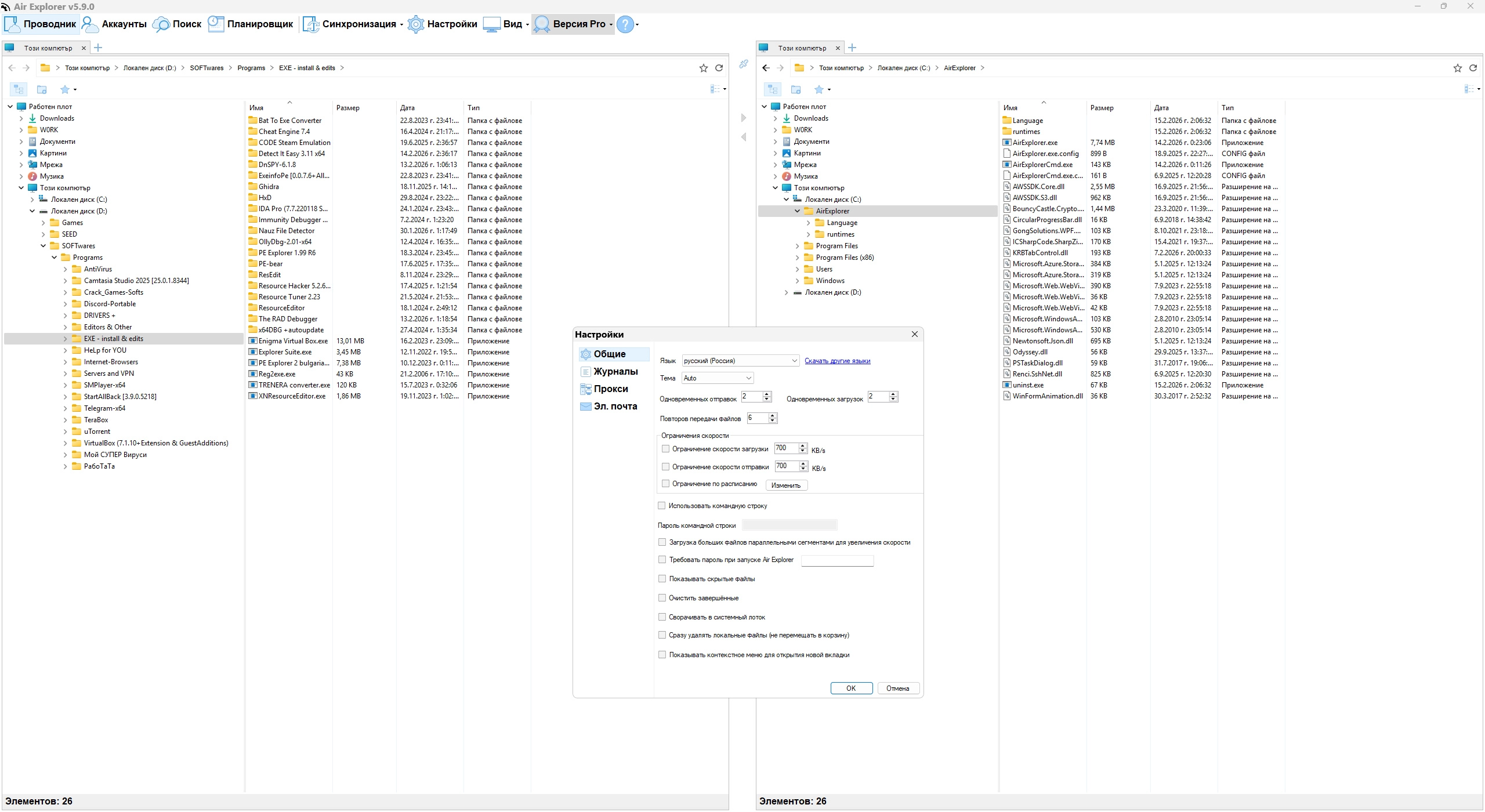Viewport: 1485px width, 812px height.
Task: Enable download speed limit (Ограничение скорости загрузки) checkbox
Action: coord(665,449)
